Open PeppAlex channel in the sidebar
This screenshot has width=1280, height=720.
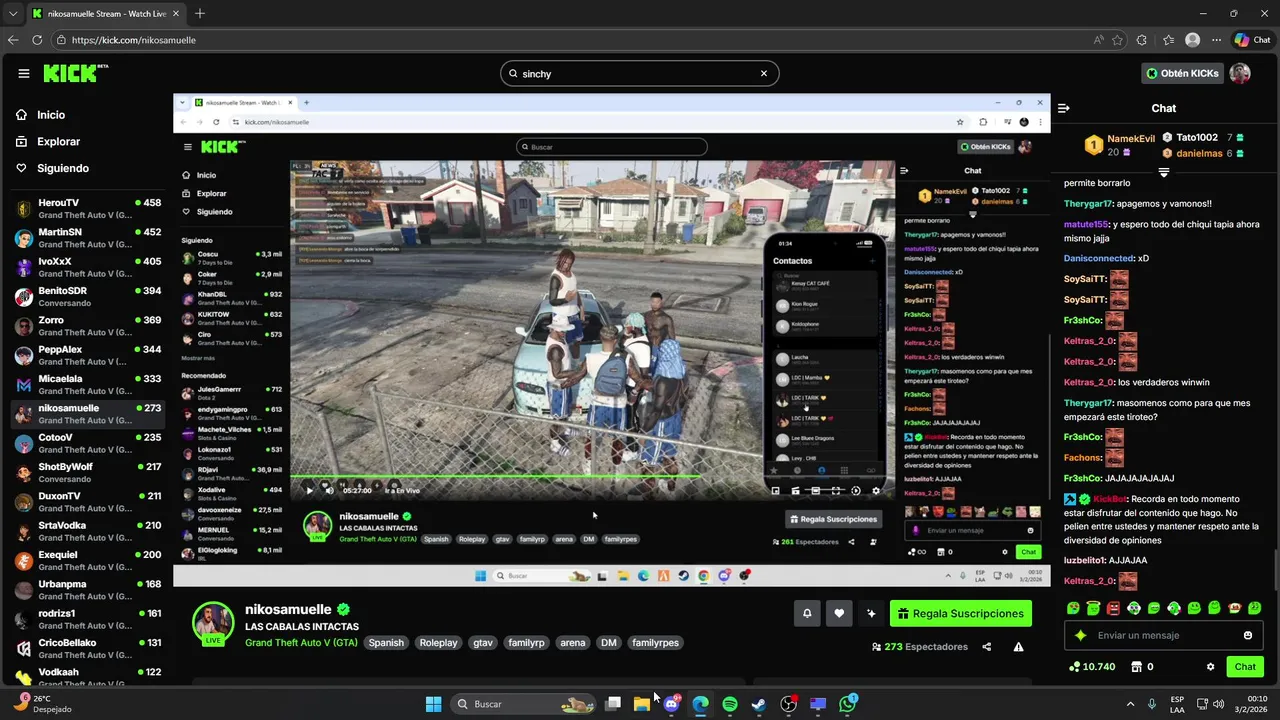[x=87, y=355]
